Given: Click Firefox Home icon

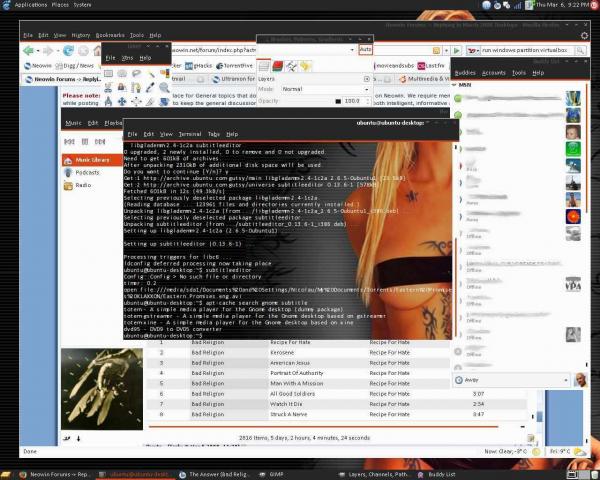Looking at the screenshot, I should pyautogui.click(x=97, y=51).
